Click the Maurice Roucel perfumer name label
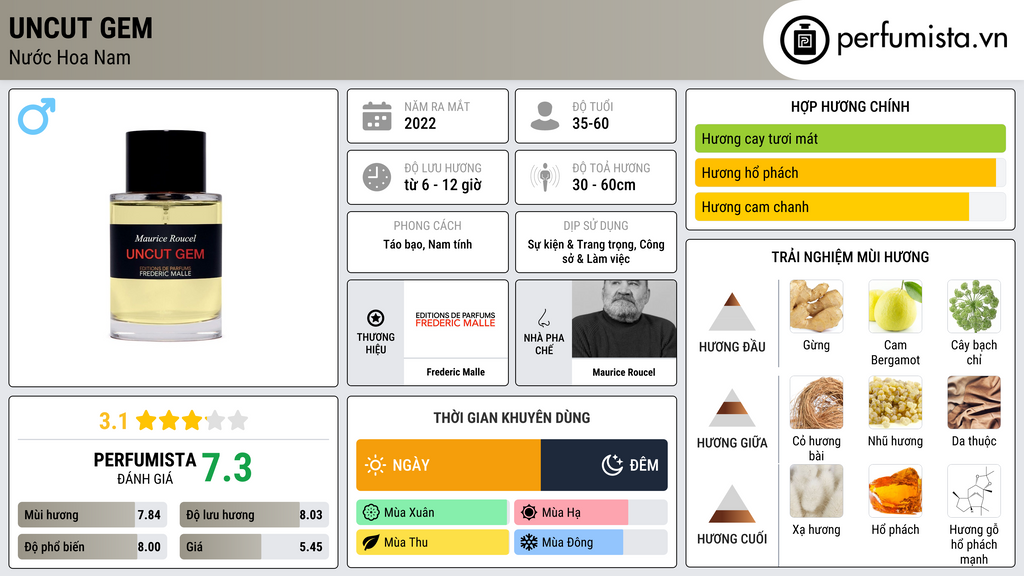The image size is (1024, 576). click(624, 372)
